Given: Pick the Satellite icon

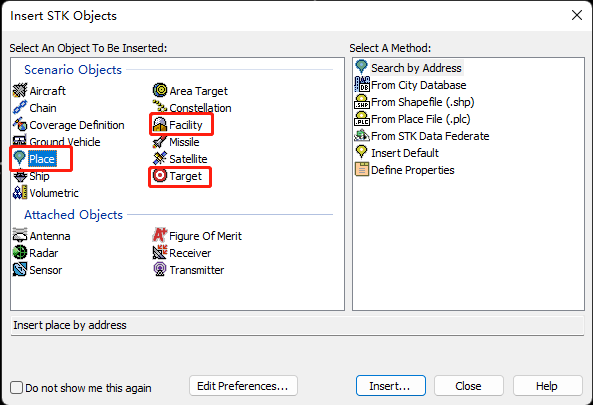Looking at the screenshot, I should tap(160, 158).
